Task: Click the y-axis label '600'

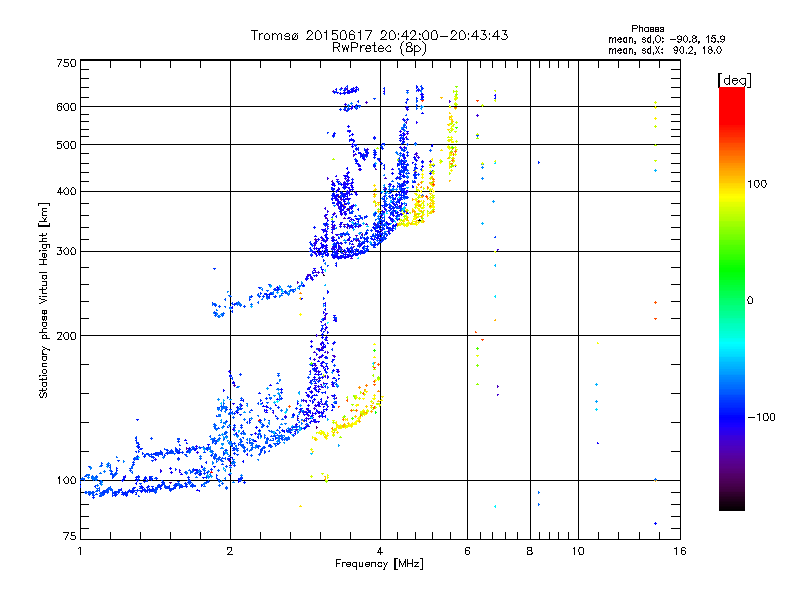Action: (66, 107)
